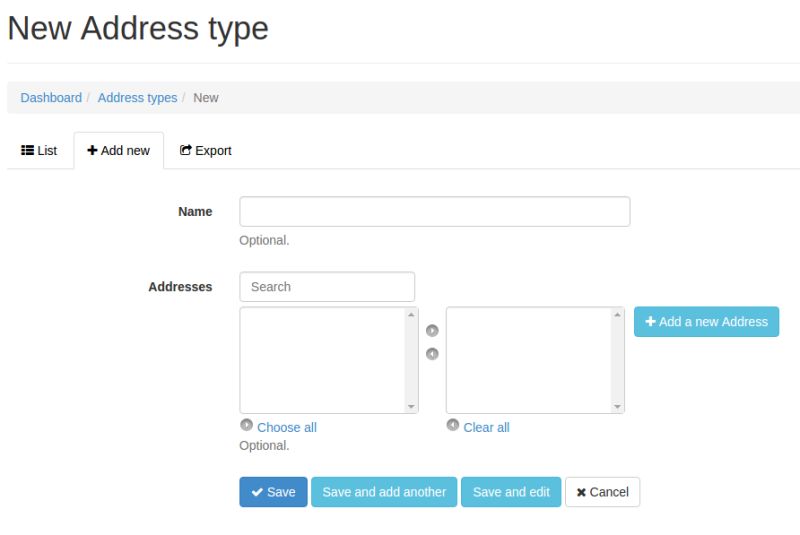Open the List tab

(x=39, y=150)
